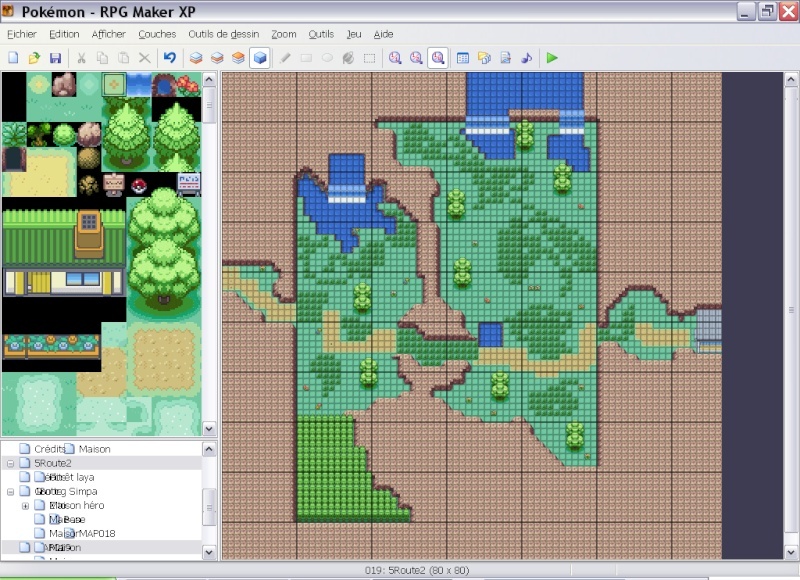The image size is (800, 580).
Task: Open the Outils menu
Action: click(321, 34)
